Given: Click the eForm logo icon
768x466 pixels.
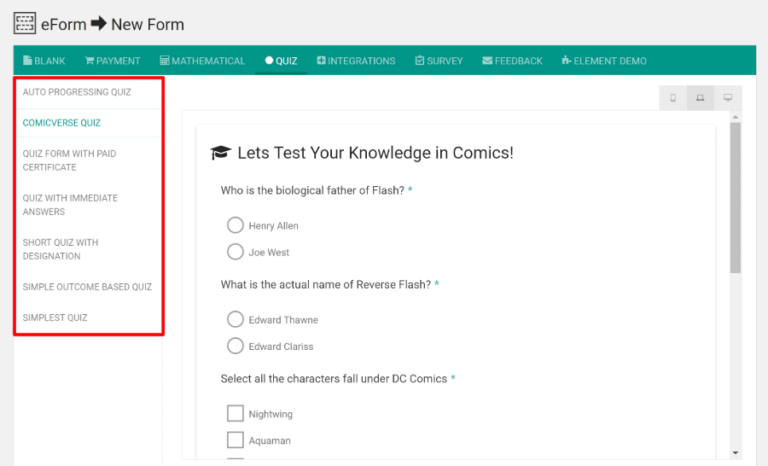Looking at the screenshot, I should 24,24.
